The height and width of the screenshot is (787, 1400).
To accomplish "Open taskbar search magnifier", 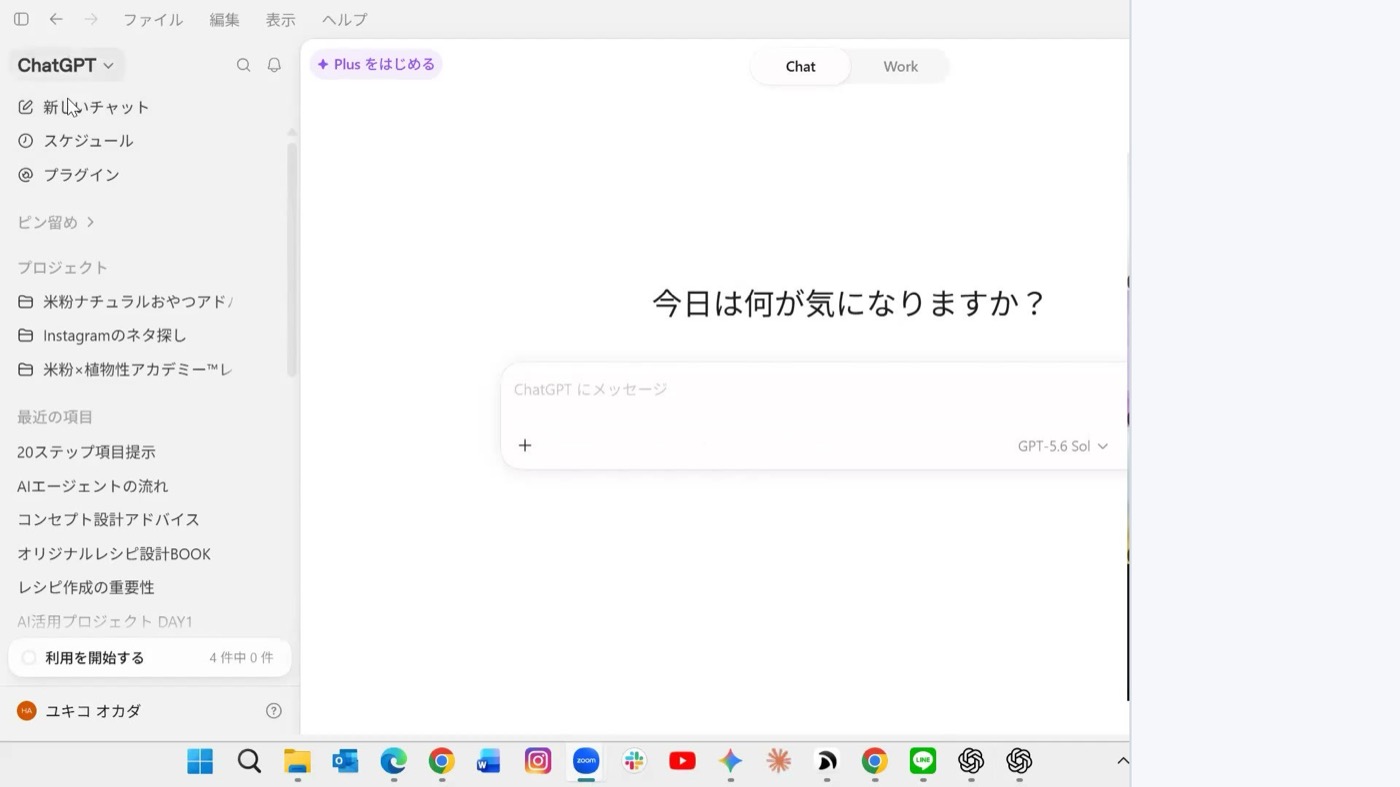I will 249,761.
